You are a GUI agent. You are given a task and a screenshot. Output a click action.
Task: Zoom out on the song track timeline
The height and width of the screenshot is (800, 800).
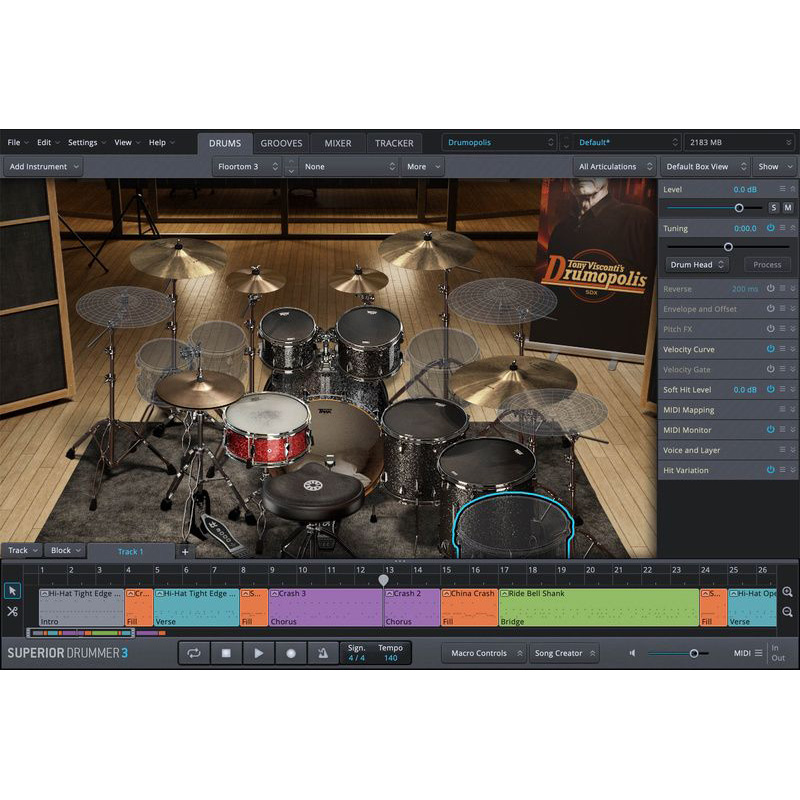788,612
